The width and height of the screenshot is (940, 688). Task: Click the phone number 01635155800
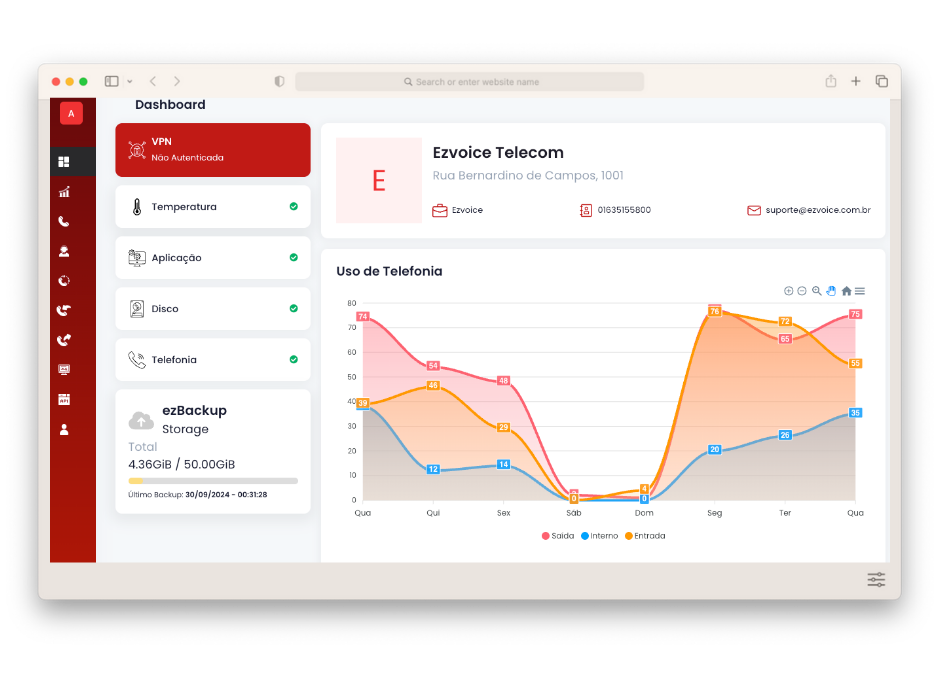tap(624, 210)
